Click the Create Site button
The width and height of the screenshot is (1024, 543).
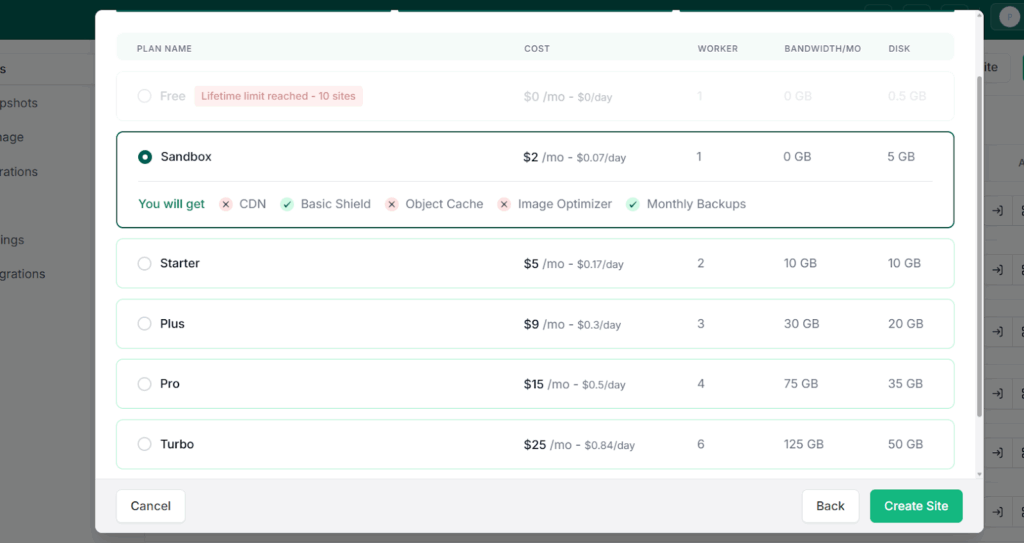point(916,506)
